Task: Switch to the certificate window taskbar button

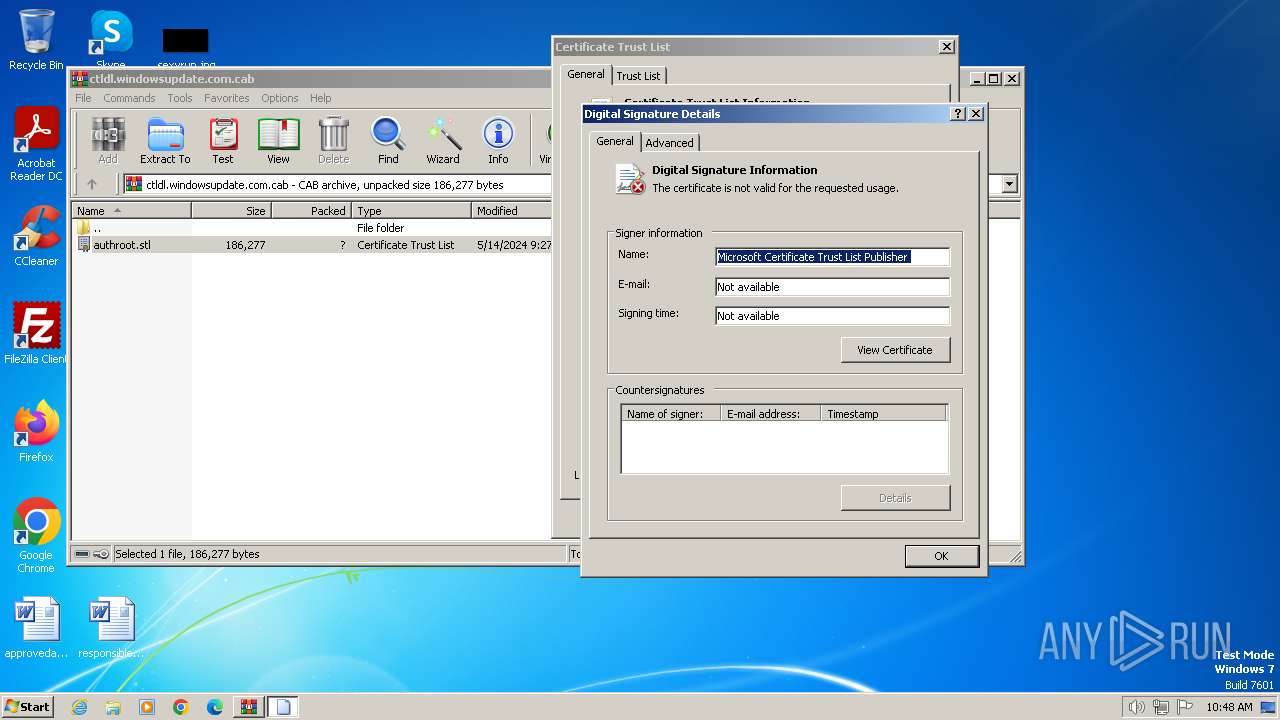Action: pos(283,707)
